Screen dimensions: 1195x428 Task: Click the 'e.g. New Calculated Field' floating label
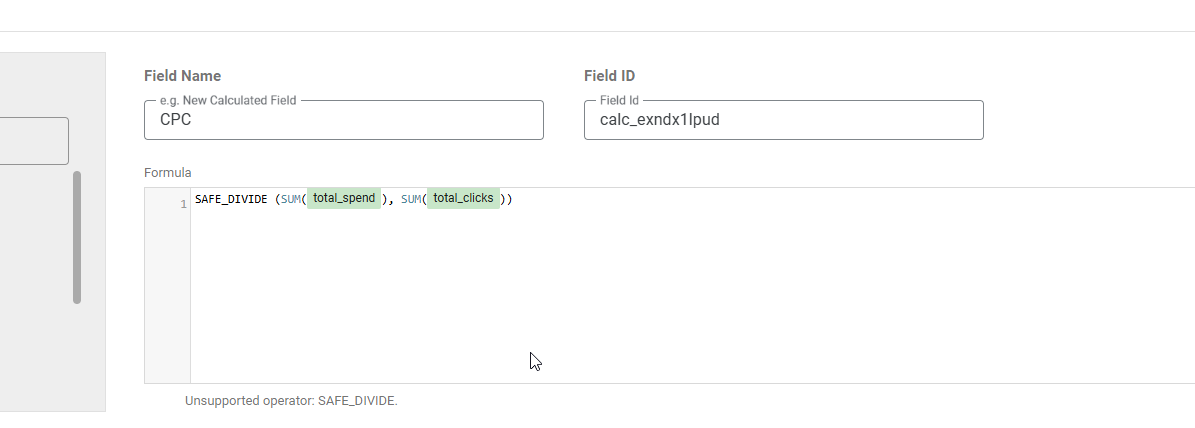pyautogui.click(x=228, y=101)
